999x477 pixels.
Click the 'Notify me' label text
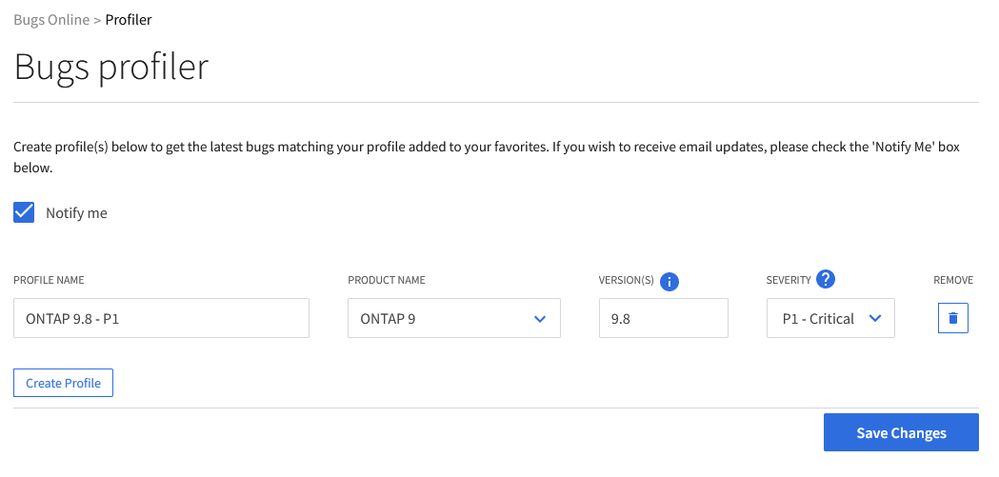[x=76, y=213]
